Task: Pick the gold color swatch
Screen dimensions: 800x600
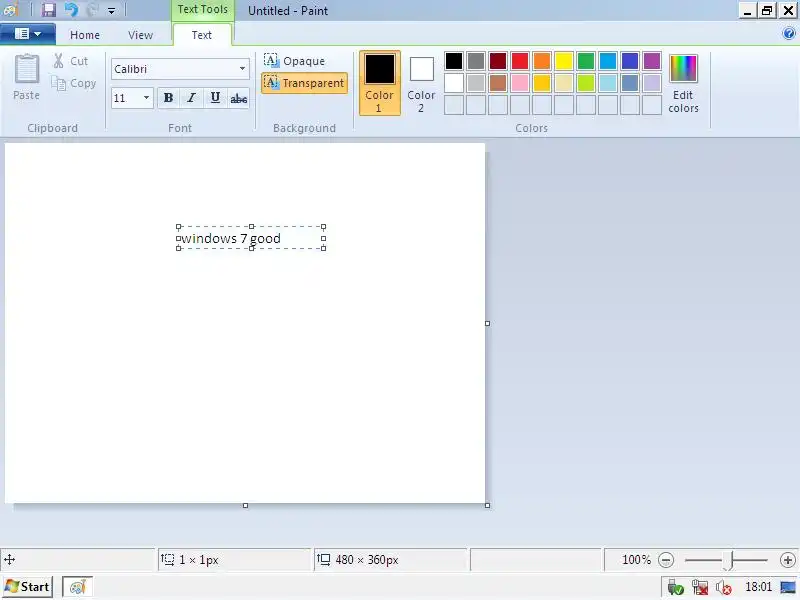Action: click(542, 83)
